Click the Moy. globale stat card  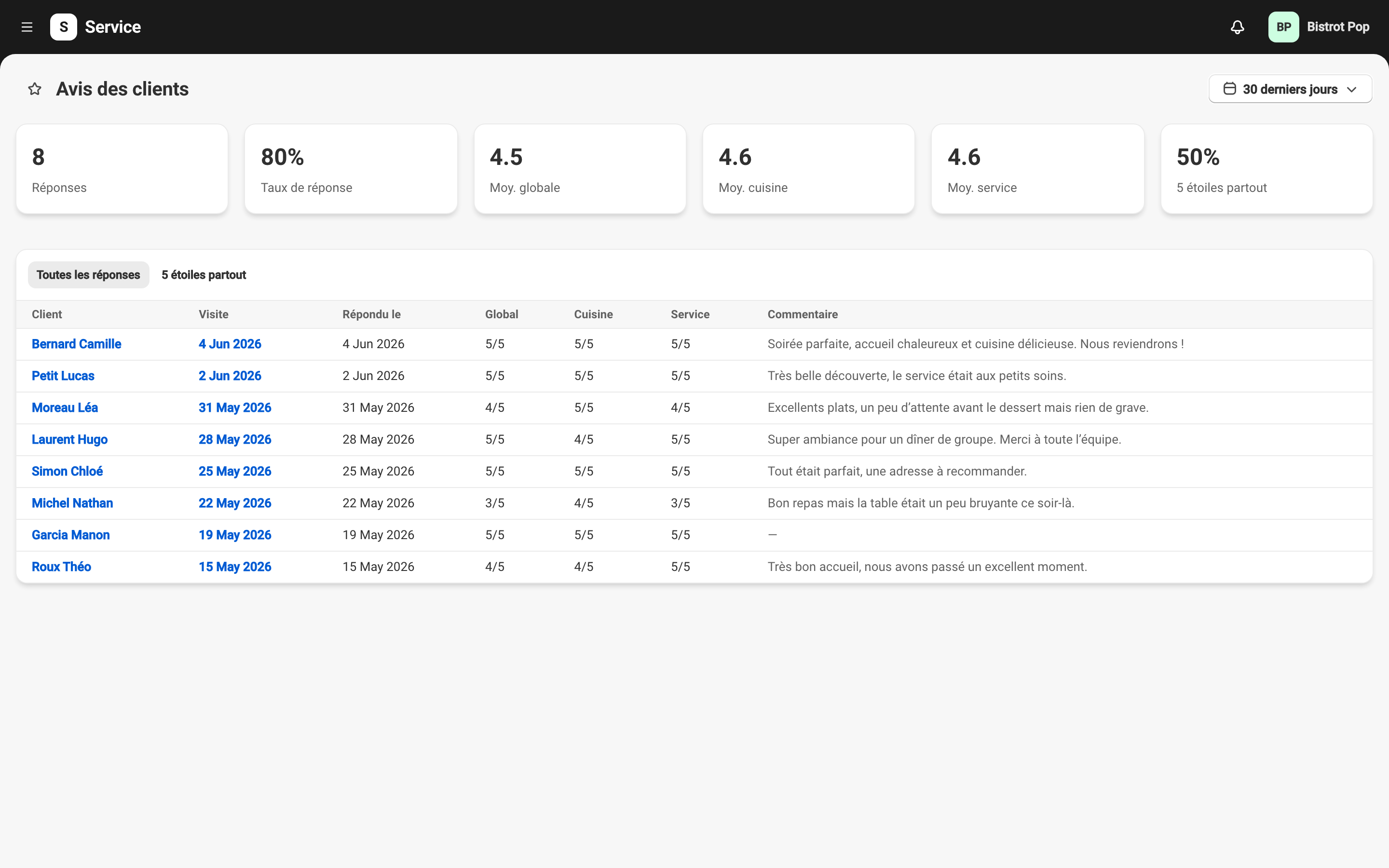[x=580, y=169]
